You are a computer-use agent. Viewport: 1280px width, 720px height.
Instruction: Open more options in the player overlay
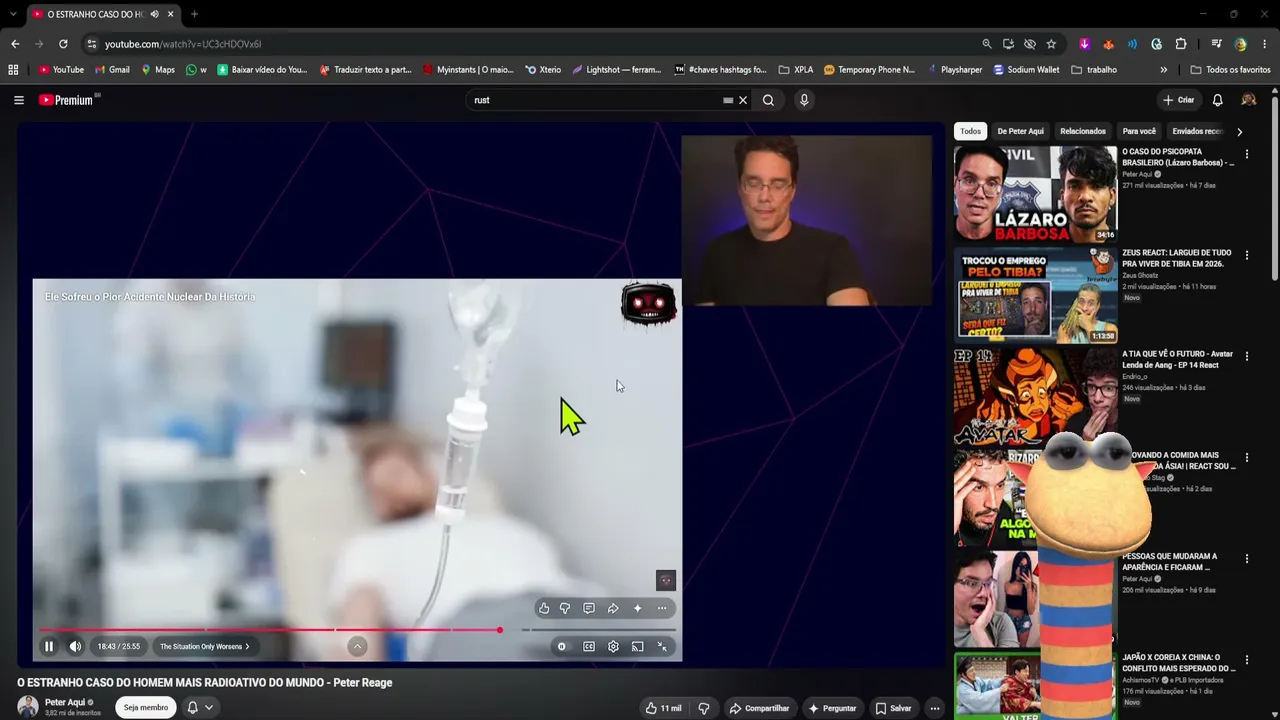pyautogui.click(x=662, y=608)
